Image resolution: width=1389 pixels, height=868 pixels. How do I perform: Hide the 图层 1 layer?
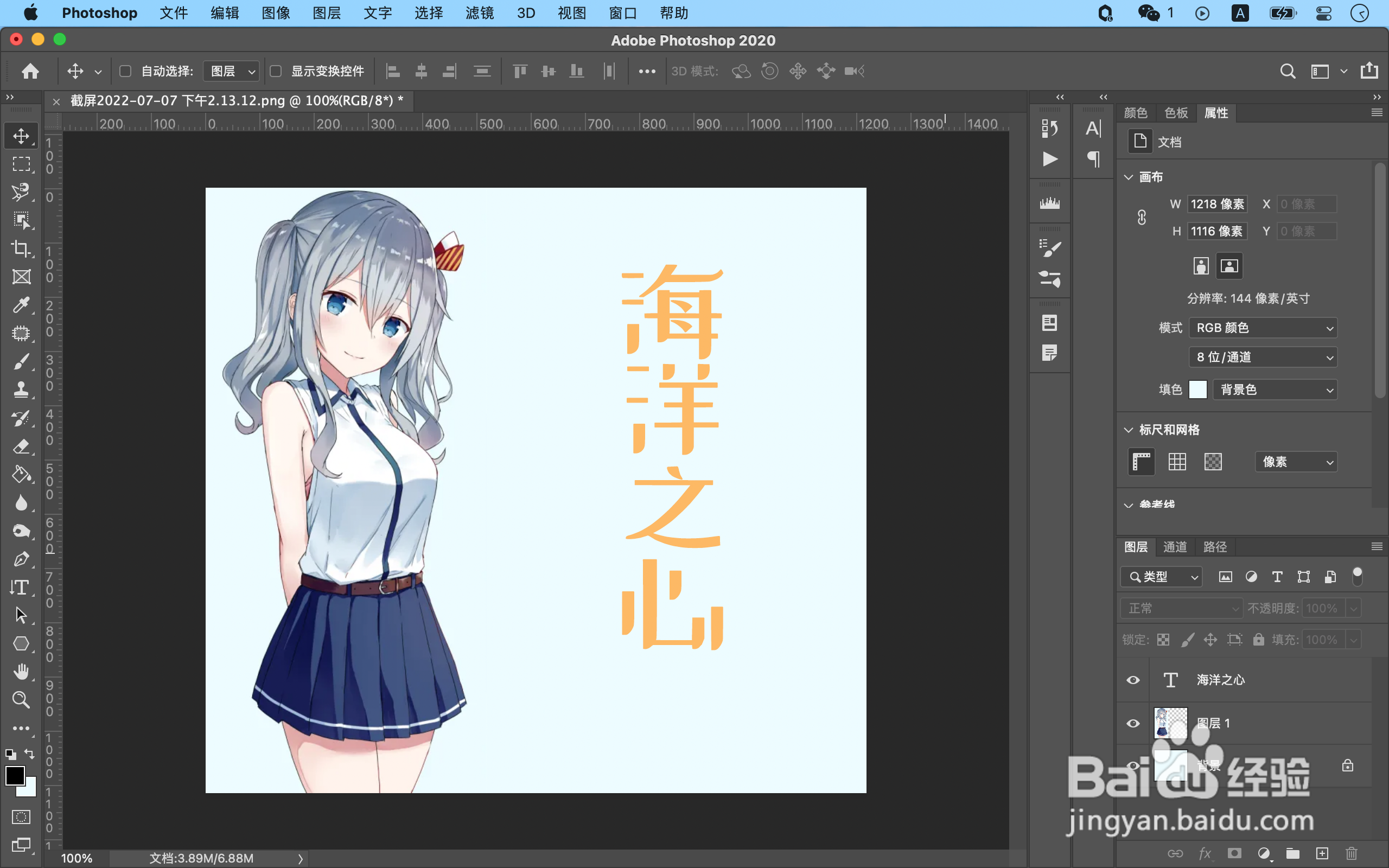(x=1133, y=723)
